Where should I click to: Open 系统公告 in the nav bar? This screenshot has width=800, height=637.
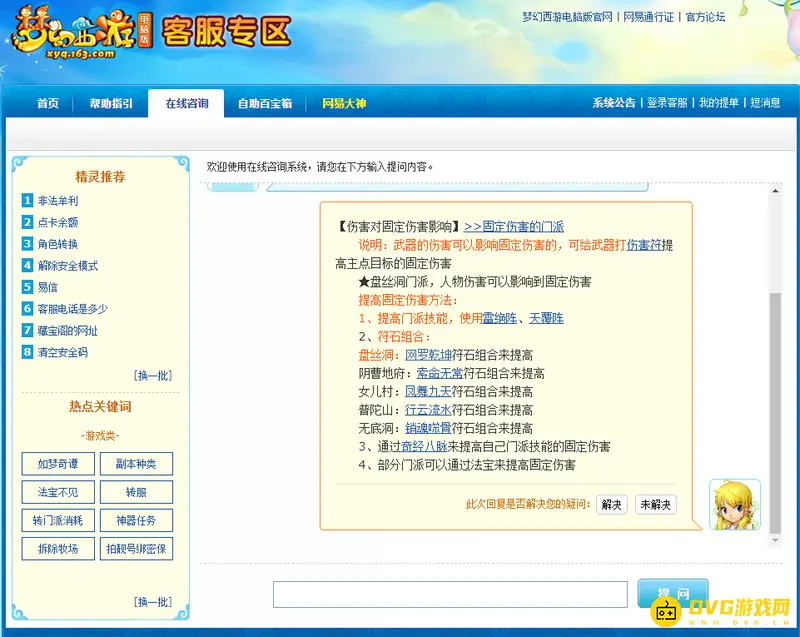click(x=613, y=103)
